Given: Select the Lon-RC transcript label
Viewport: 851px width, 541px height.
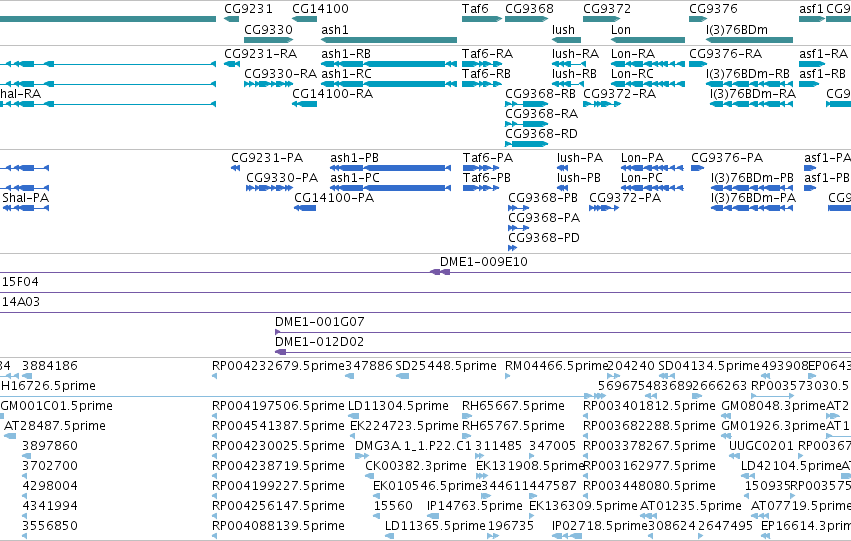Looking at the screenshot, I should tap(632, 74).
